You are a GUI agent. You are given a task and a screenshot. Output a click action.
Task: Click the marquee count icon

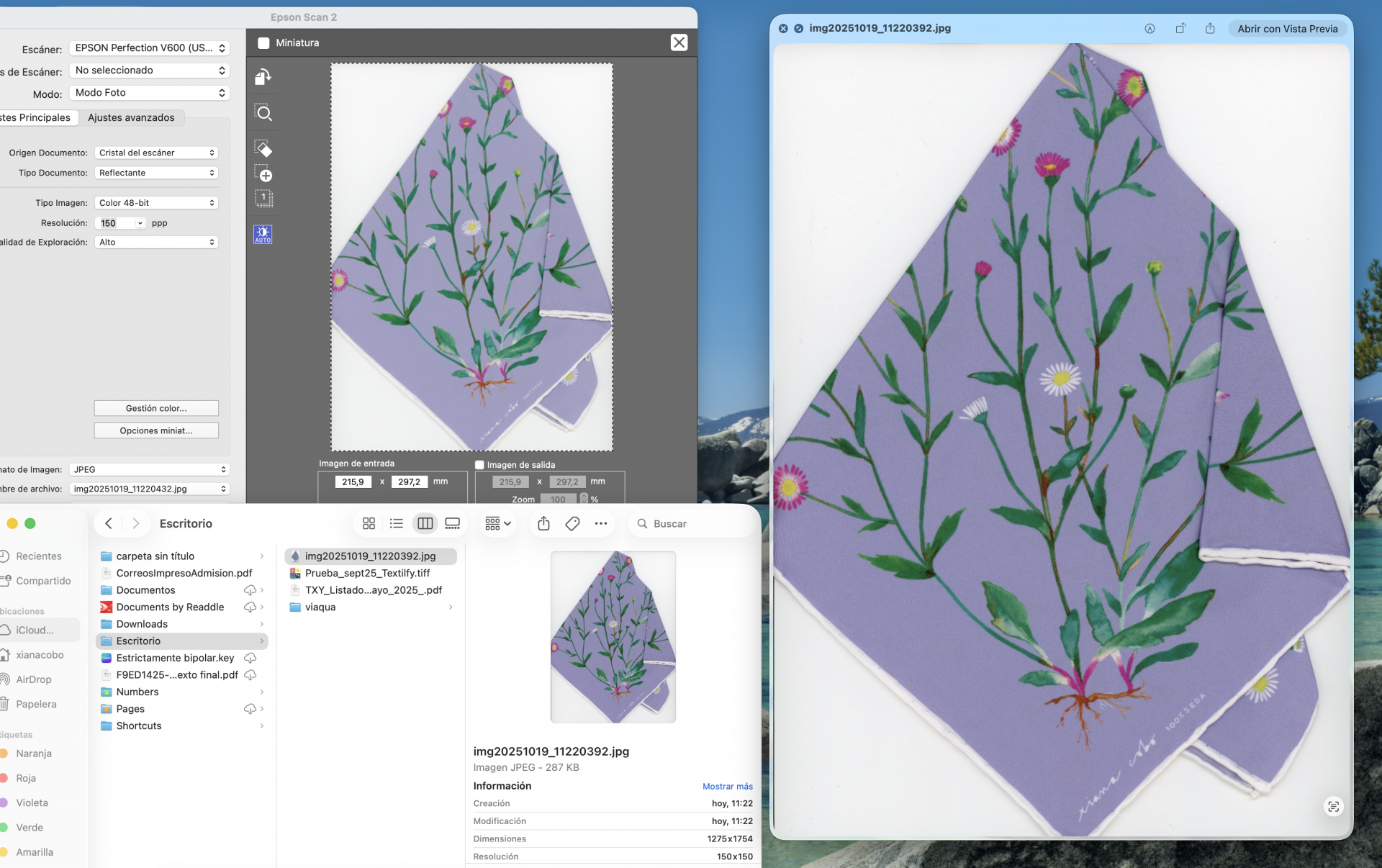[263, 198]
